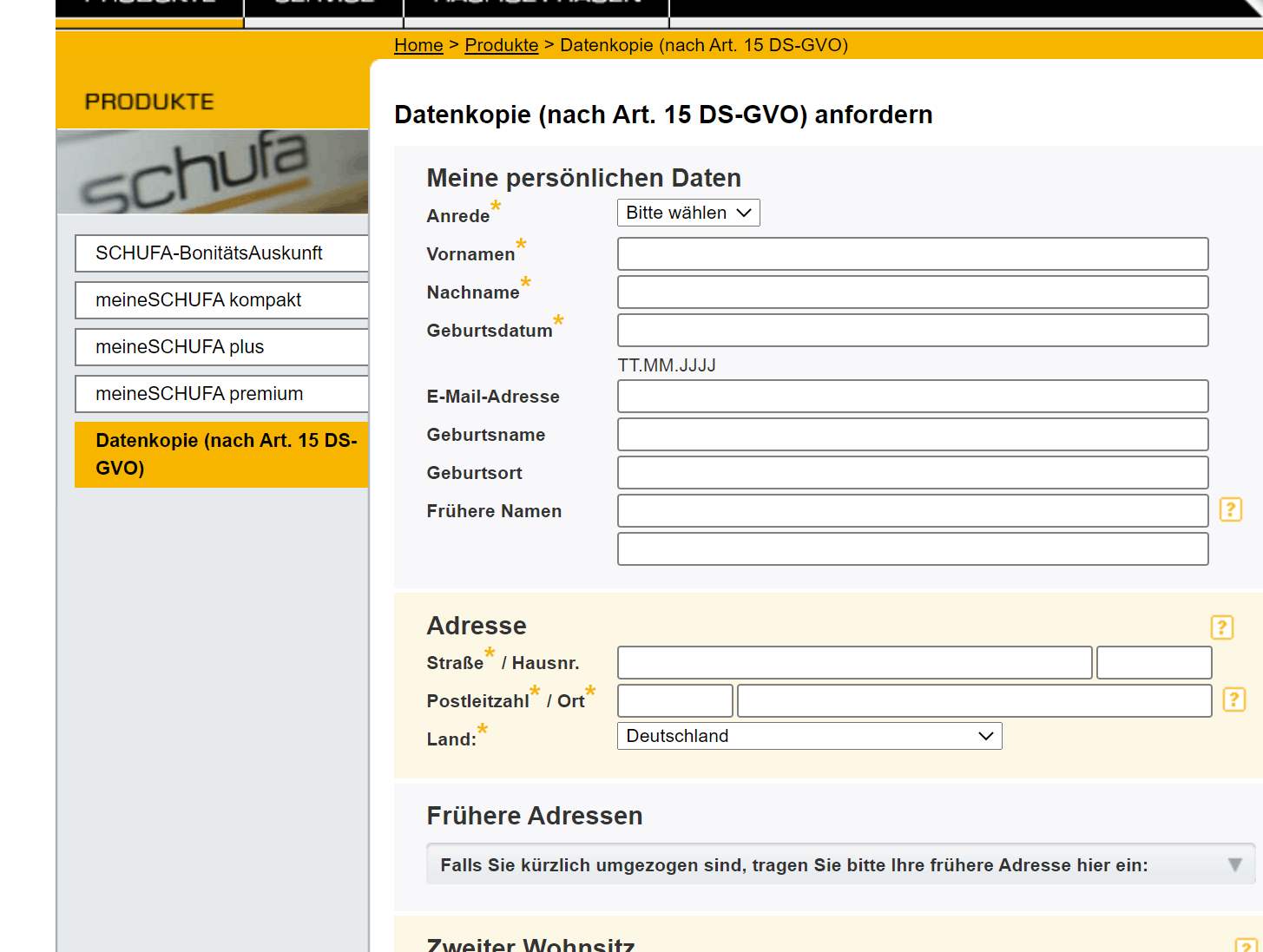Image resolution: width=1263 pixels, height=952 pixels.
Task: Click the Postleitzahl input field
Action: coord(674,701)
